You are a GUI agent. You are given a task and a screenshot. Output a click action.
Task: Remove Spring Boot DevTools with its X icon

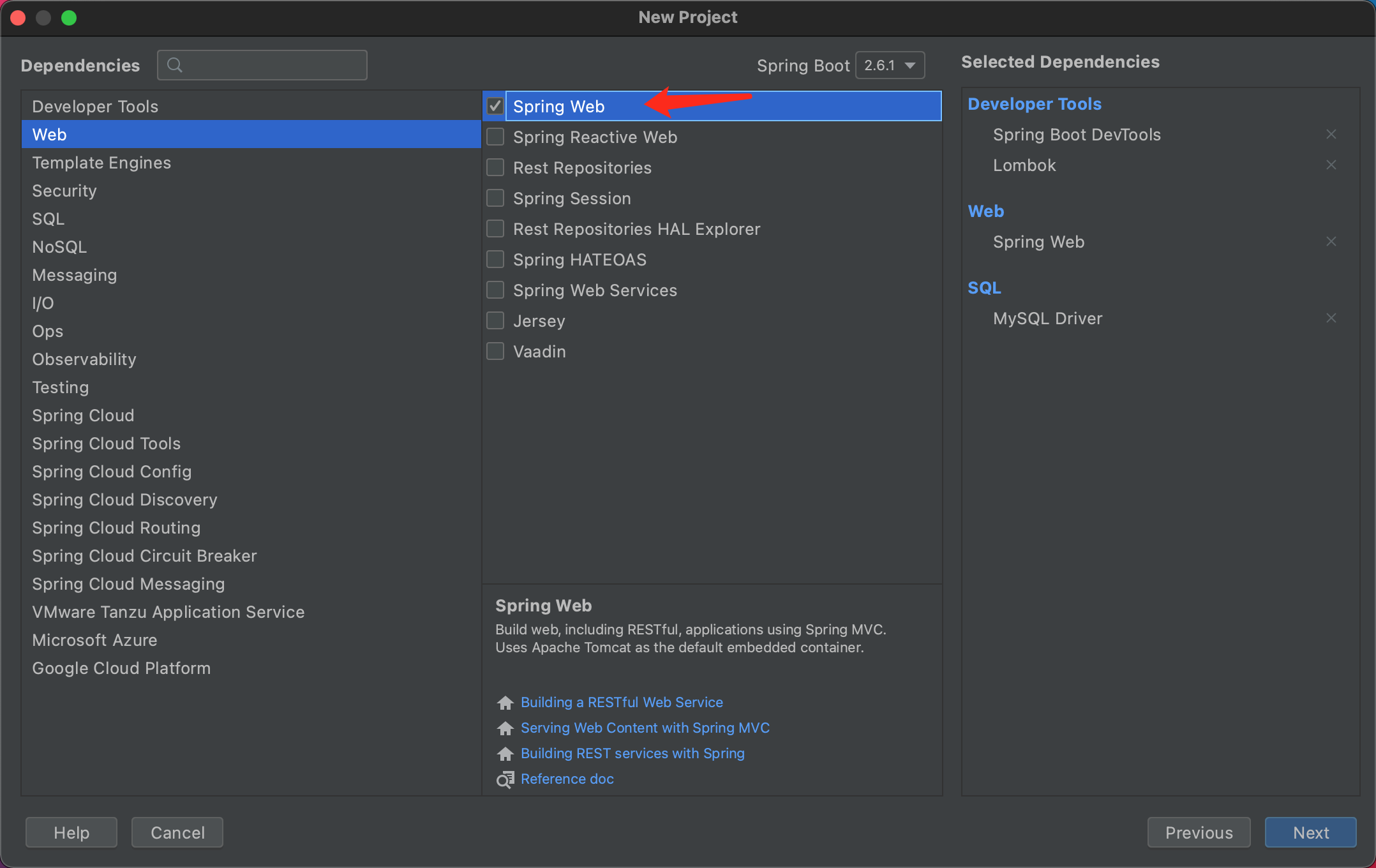click(x=1331, y=134)
